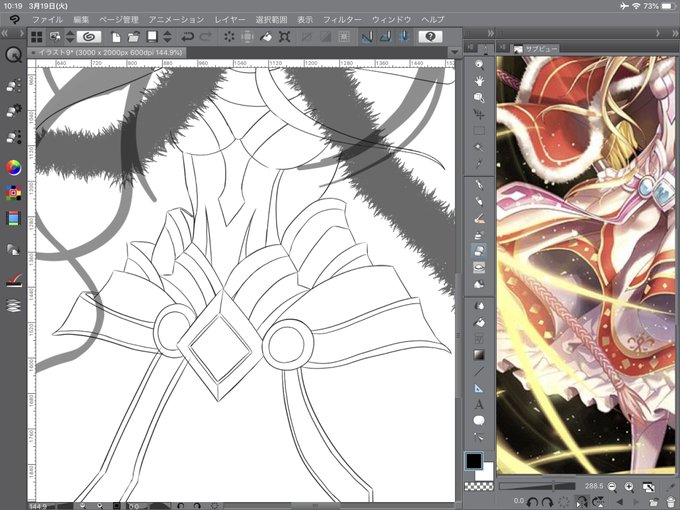Select the Ruler triangle tool
This screenshot has height=510, width=680.
pyautogui.click(x=479, y=388)
